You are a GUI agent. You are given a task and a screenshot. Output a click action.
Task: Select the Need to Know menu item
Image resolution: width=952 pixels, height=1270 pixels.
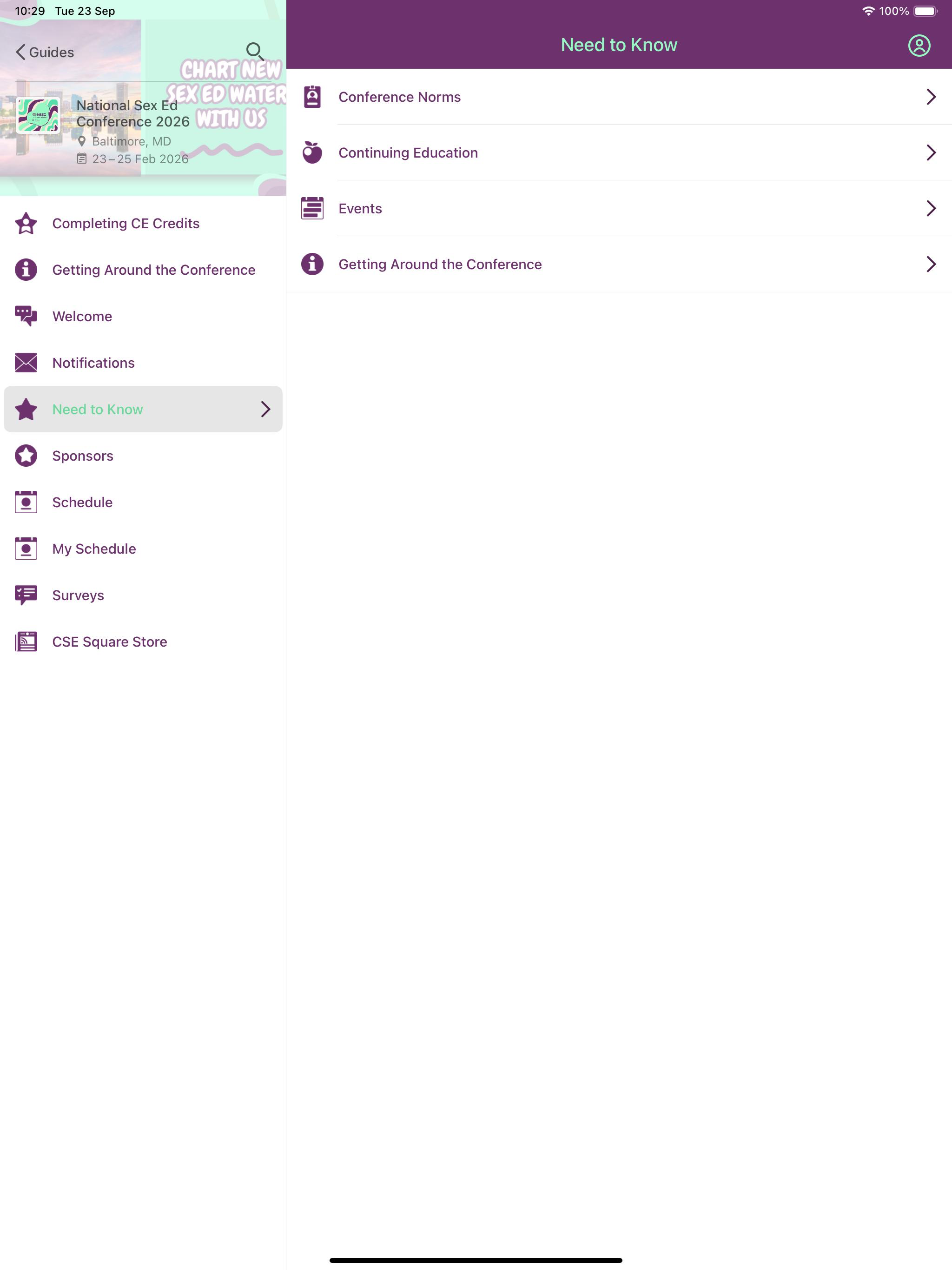pyautogui.click(x=143, y=410)
